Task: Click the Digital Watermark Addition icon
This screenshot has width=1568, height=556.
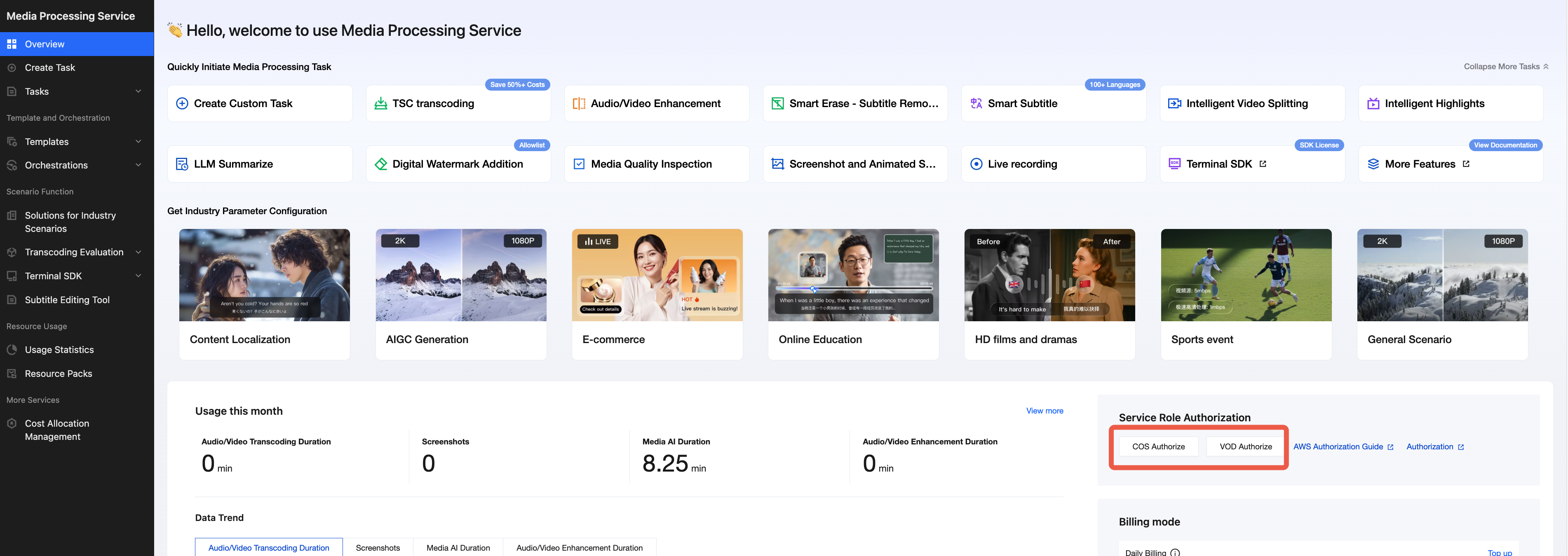Action: [x=380, y=164]
